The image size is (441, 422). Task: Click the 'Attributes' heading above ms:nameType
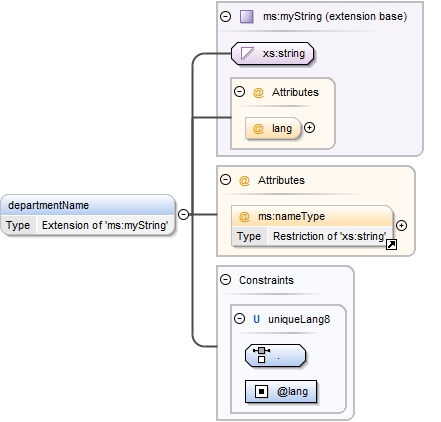[281, 180]
